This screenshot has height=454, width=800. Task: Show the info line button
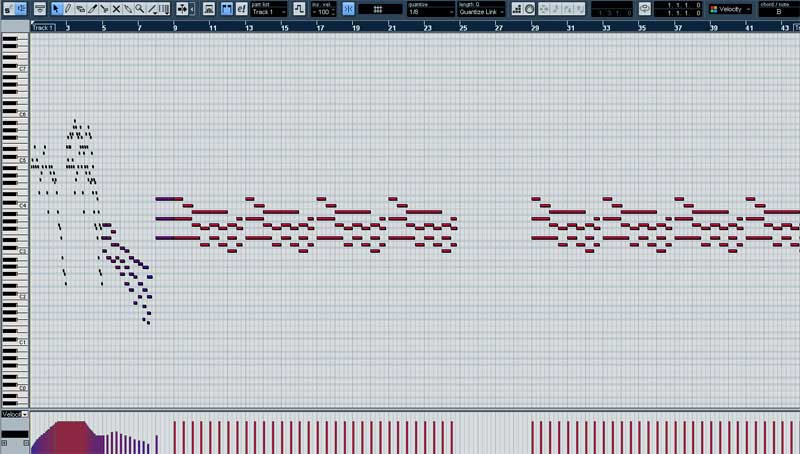click(40, 9)
